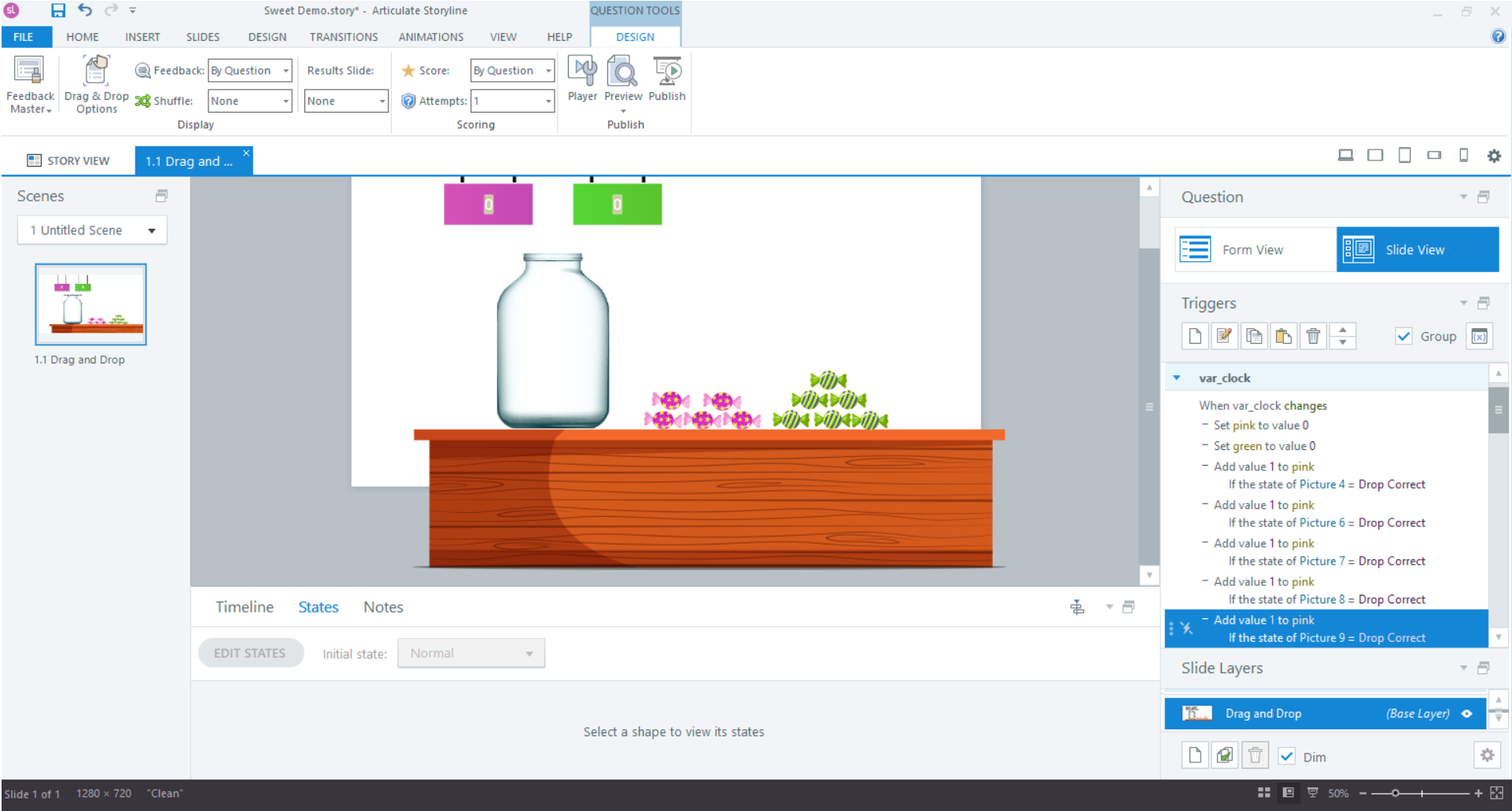
Task: Click the zoom in plus button
Action: pyautogui.click(x=1478, y=793)
